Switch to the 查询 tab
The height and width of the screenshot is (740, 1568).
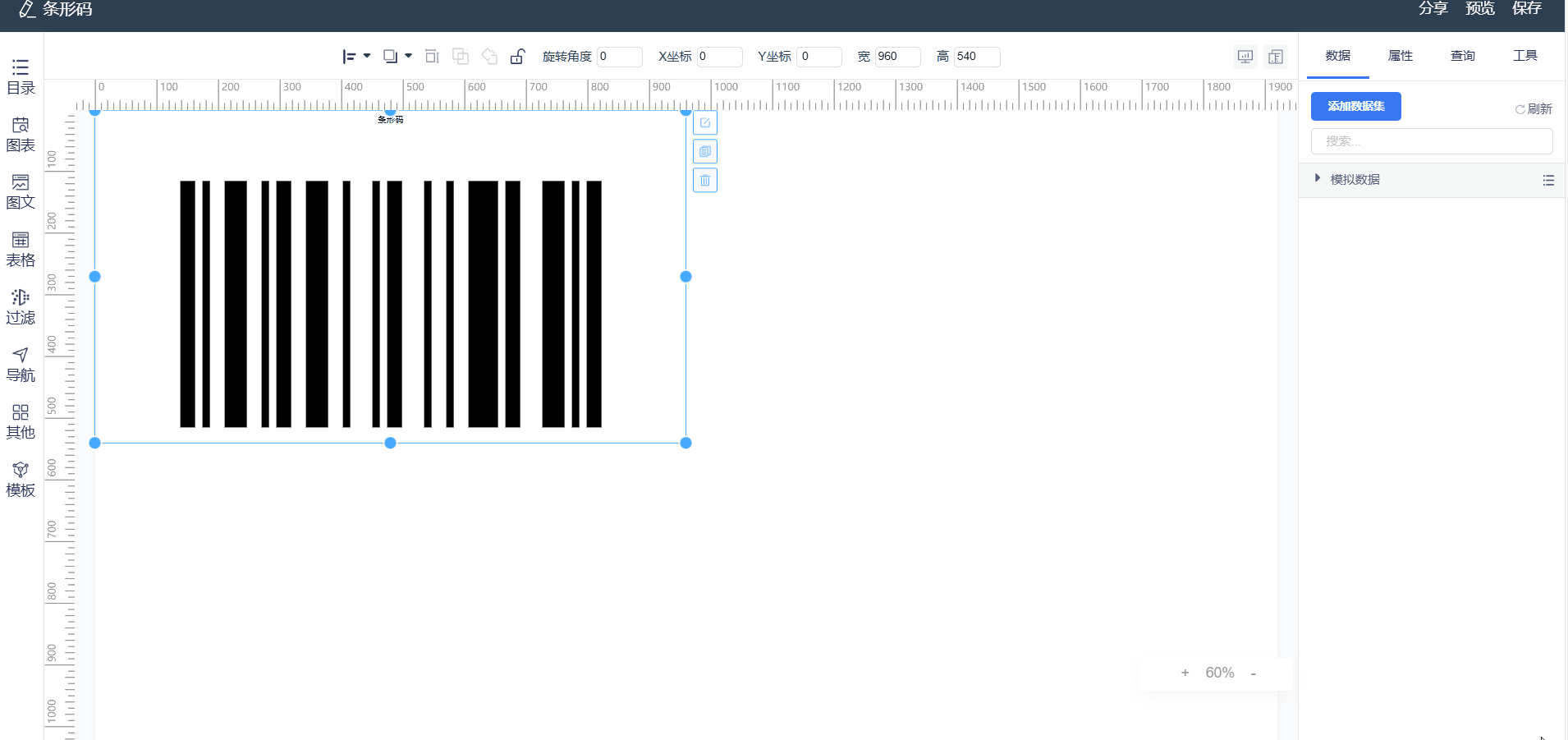(1463, 56)
